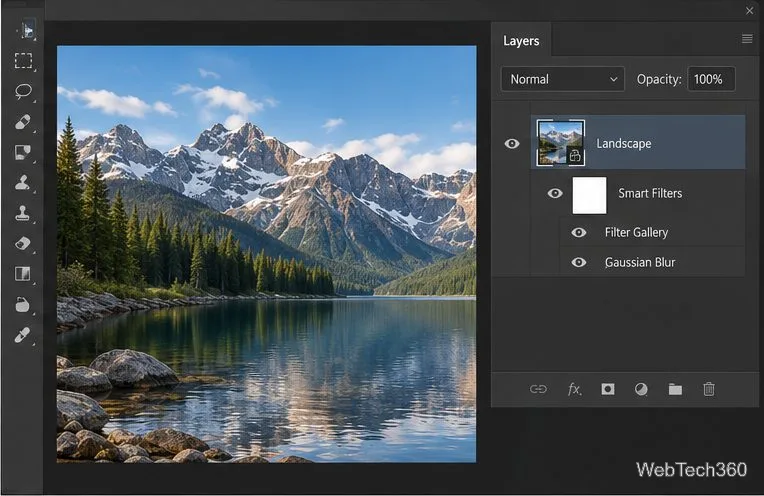Select the Gradient tool
This screenshot has height=496, width=764.
tap(23, 274)
